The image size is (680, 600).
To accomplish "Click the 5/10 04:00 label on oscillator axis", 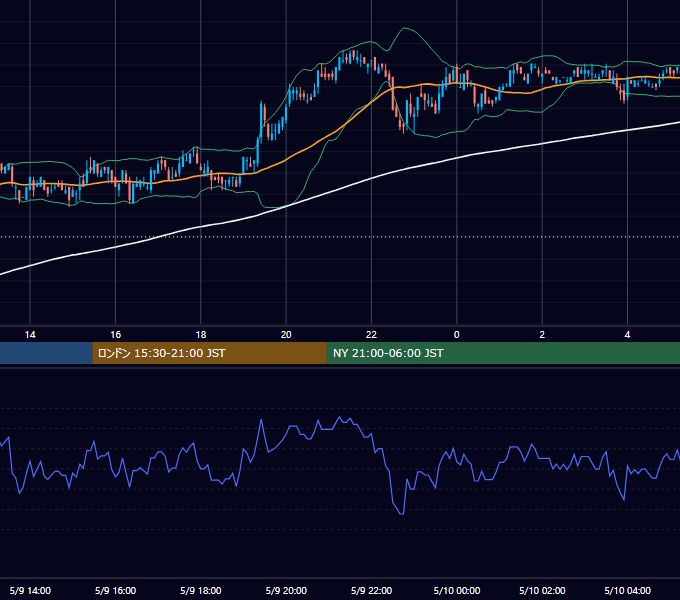I will coord(628,590).
